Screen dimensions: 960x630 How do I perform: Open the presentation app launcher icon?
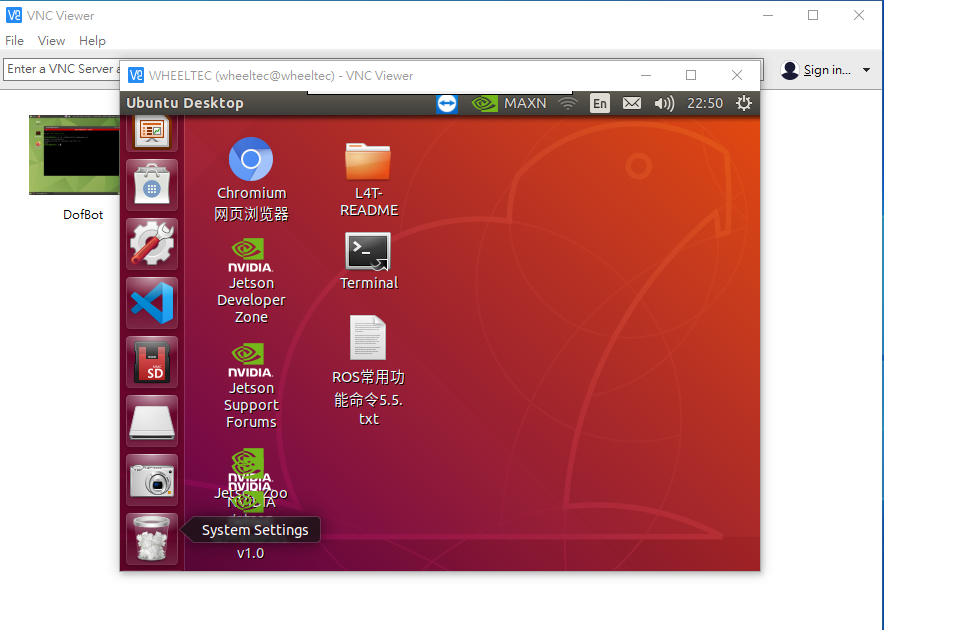point(152,133)
